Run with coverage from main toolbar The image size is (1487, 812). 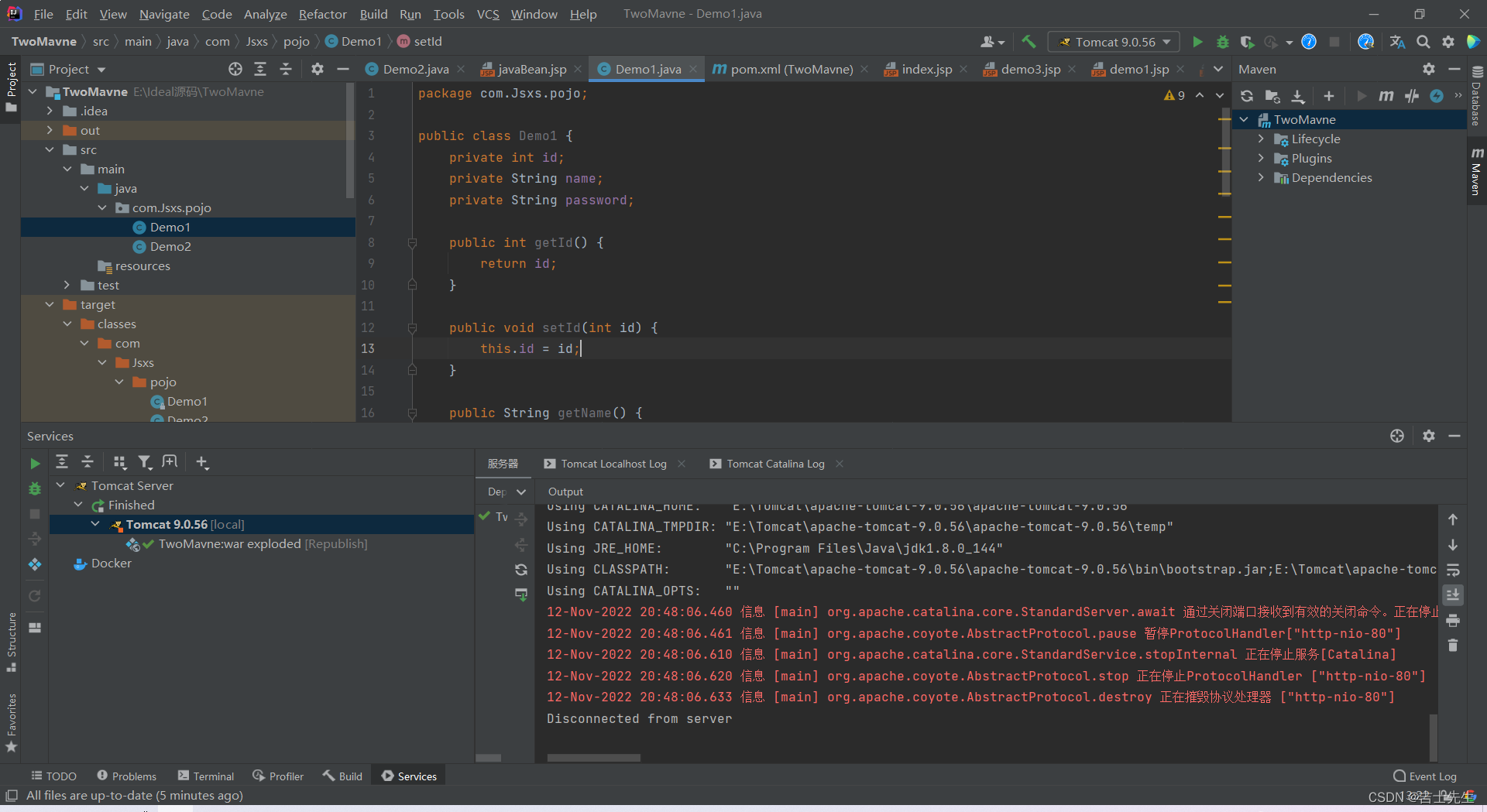[1247, 42]
